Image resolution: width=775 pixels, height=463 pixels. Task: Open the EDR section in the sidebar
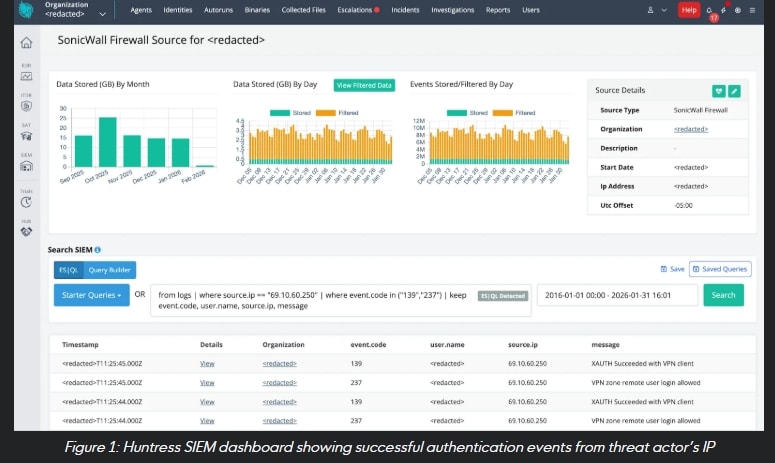pyautogui.click(x=26, y=73)
